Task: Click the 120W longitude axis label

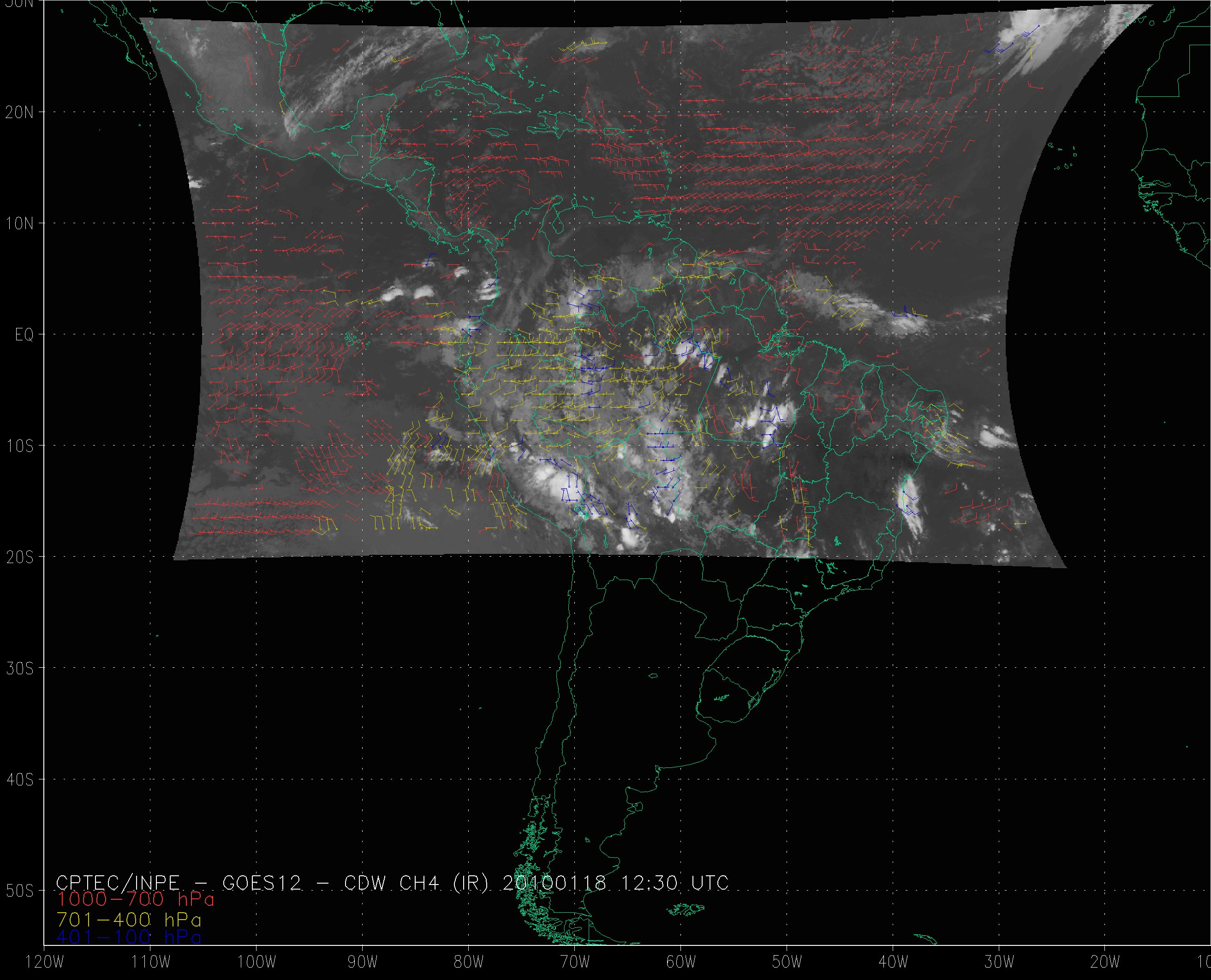Action: point(45,962)
